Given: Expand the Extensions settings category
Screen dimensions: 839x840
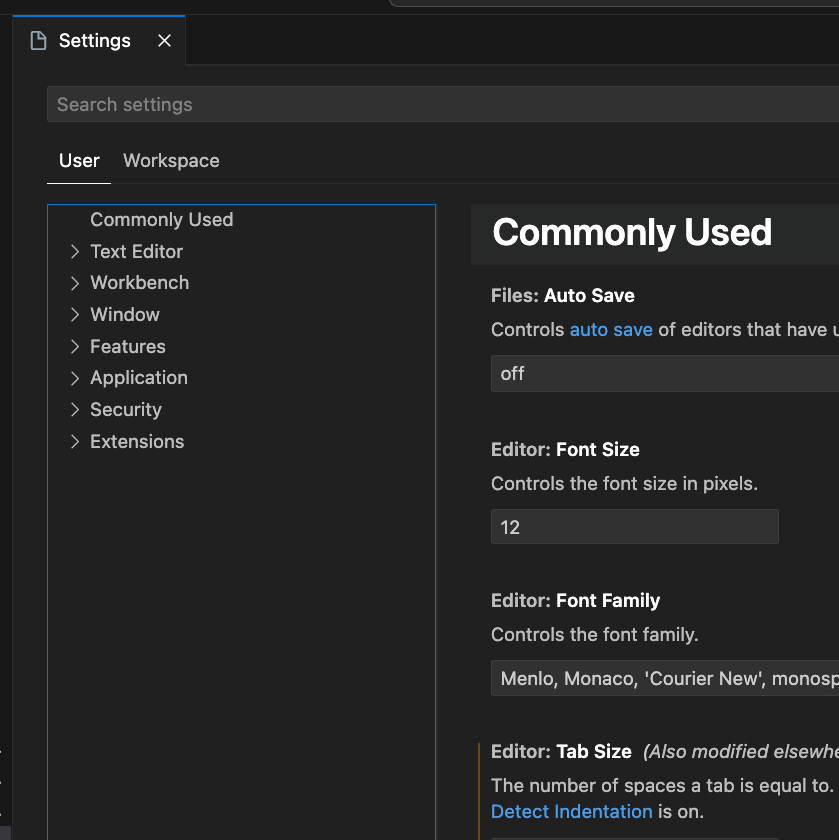Looking at the screenshot, I should pos(75,442).
